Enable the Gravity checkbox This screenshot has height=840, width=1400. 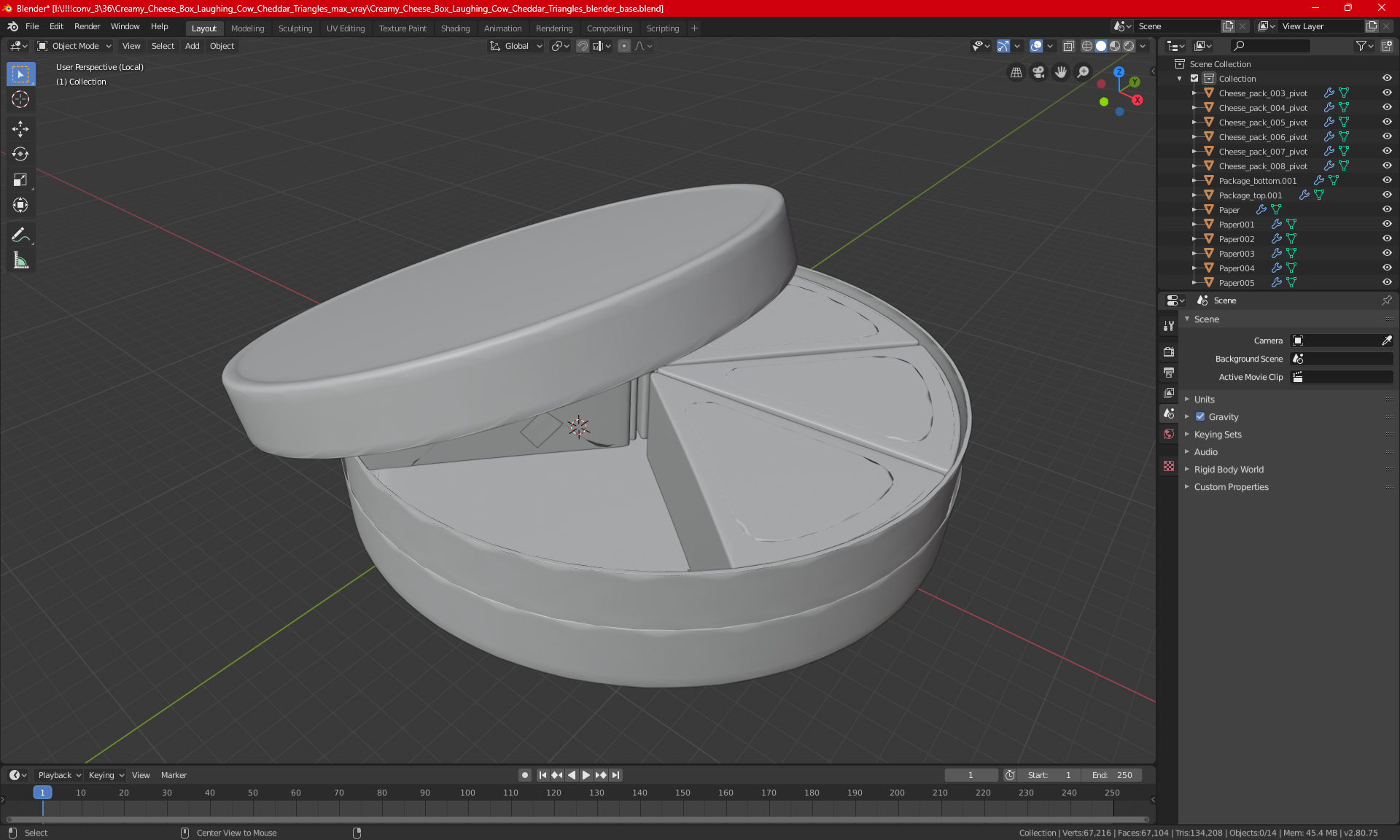pyautogui.click(x=1200, y=417)
